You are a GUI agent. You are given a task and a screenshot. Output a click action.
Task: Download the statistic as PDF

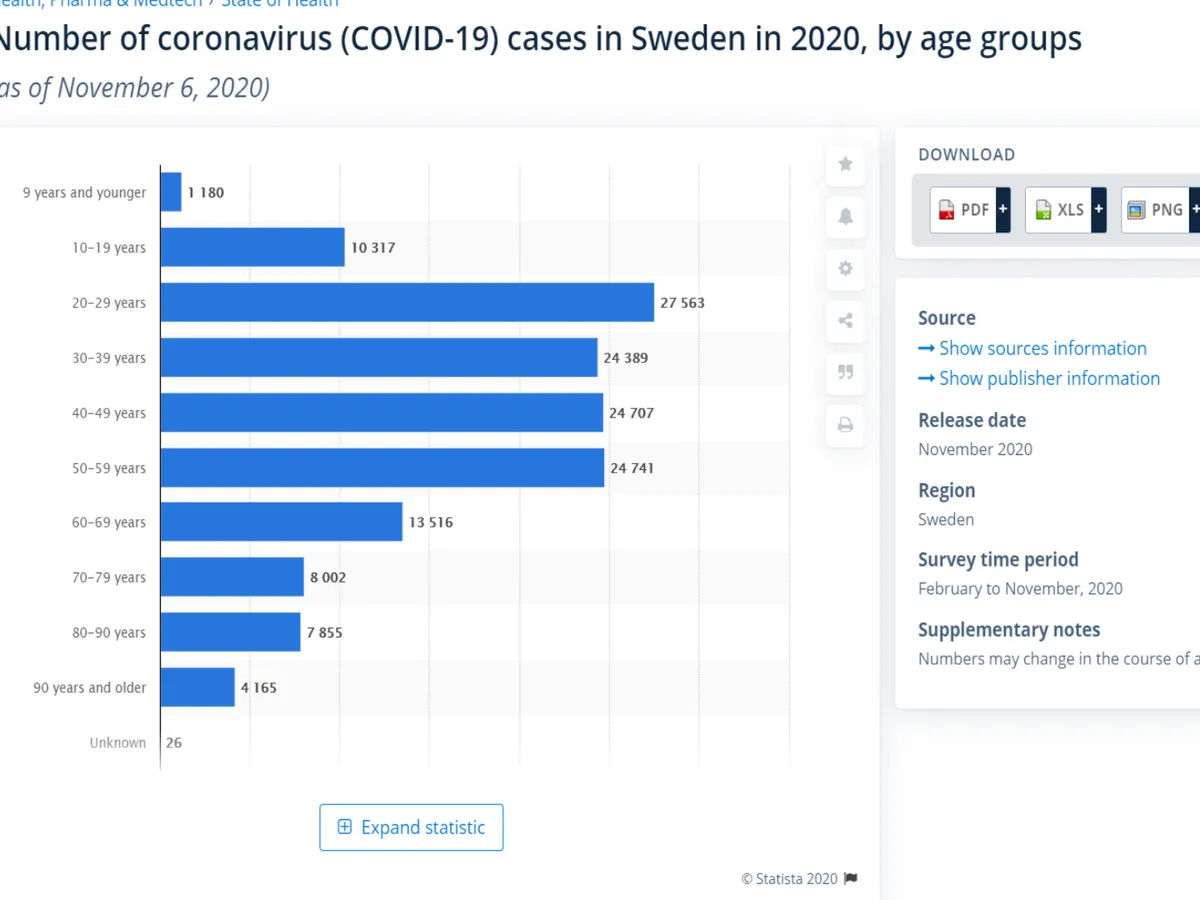click(962, 210)
